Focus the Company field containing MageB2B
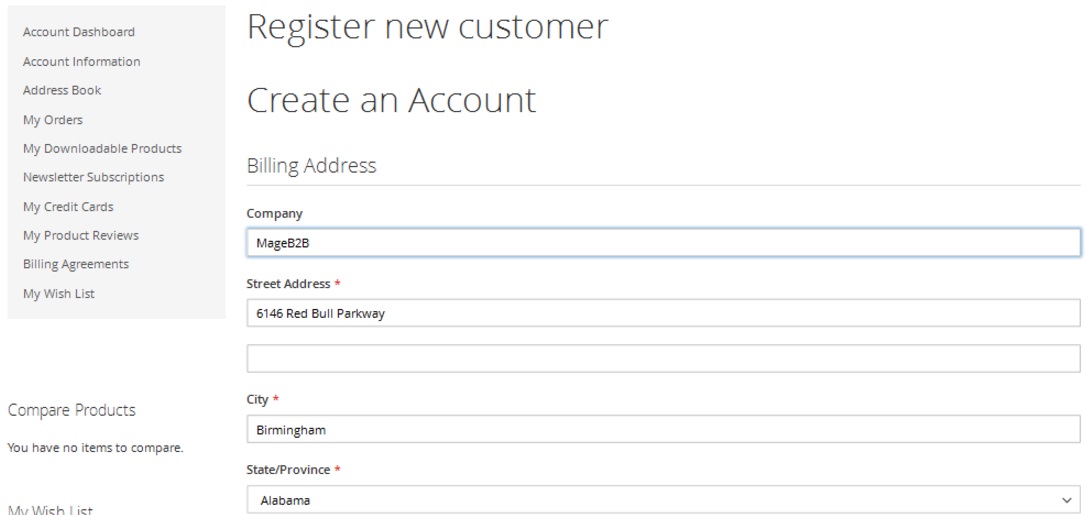 tap(663, 242)
